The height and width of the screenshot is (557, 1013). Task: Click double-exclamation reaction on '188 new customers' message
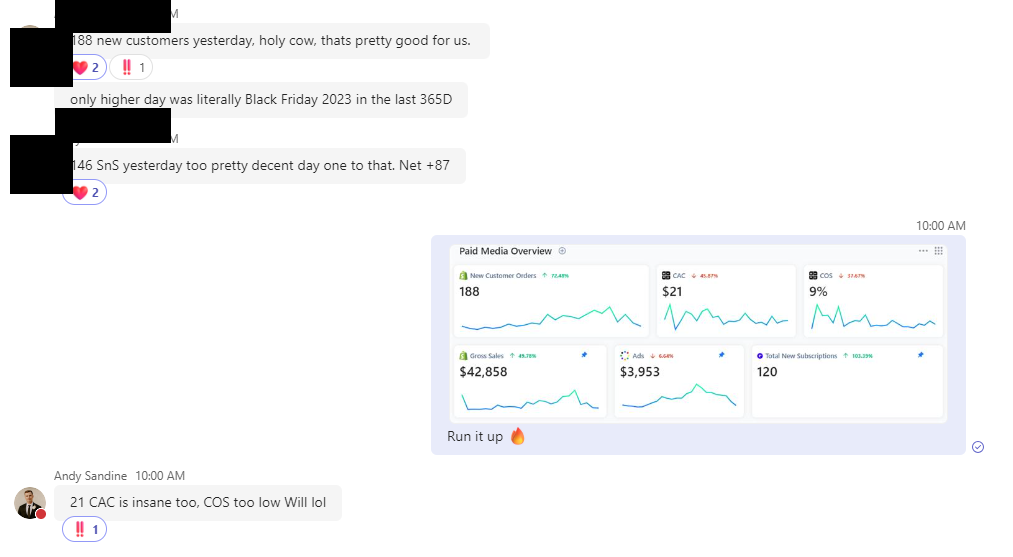[131, 67]
